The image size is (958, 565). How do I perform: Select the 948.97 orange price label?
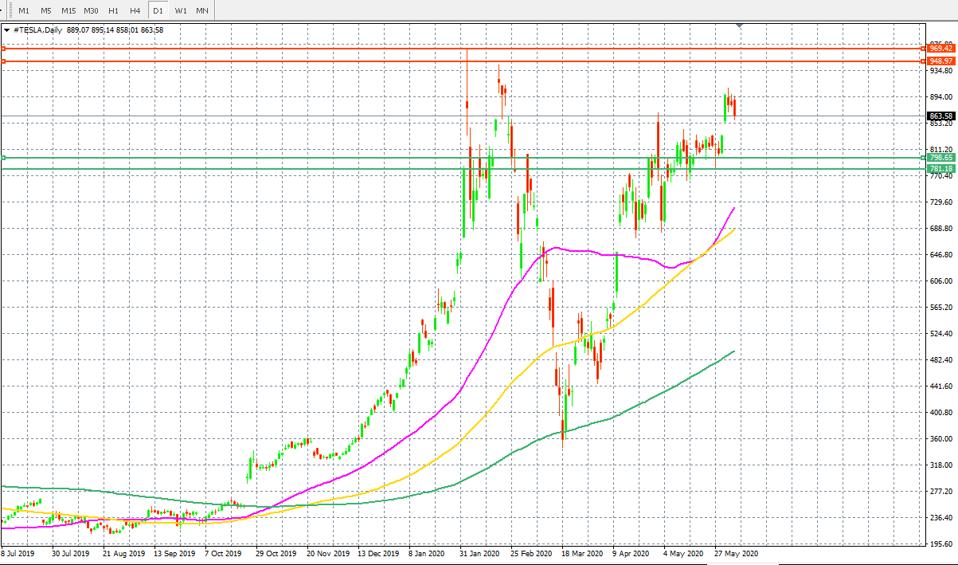pos(940,61)
